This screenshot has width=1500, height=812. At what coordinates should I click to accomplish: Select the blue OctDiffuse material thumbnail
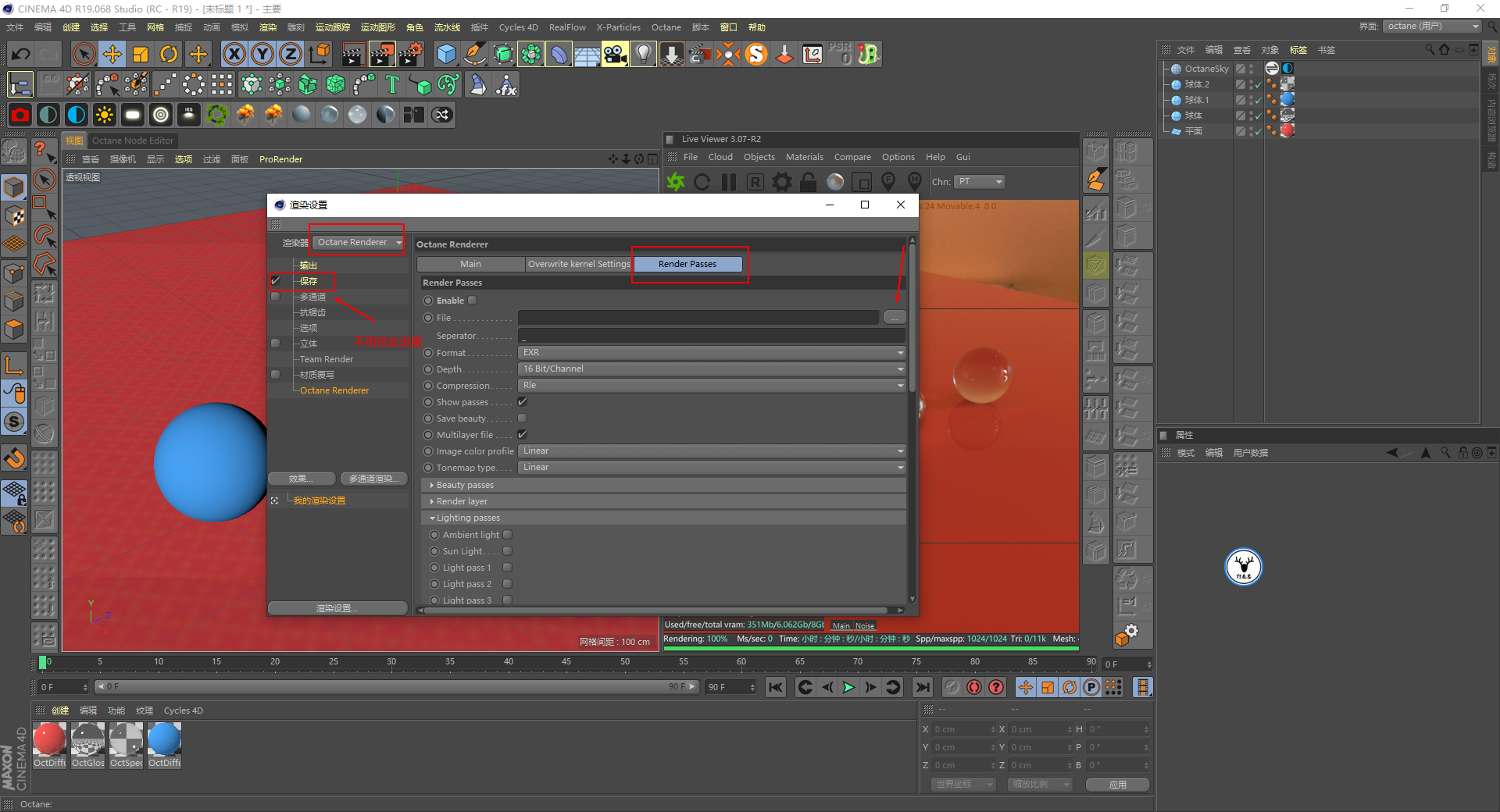164,739
